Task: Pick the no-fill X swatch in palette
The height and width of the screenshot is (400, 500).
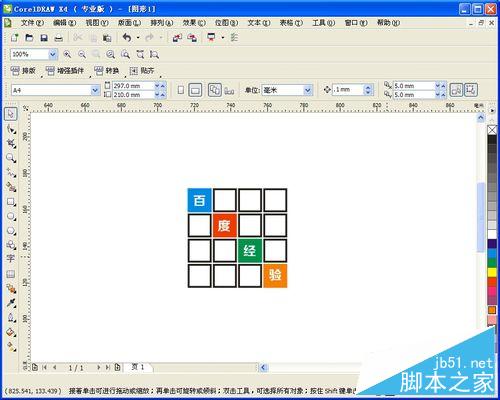Action: coord(492,130)
